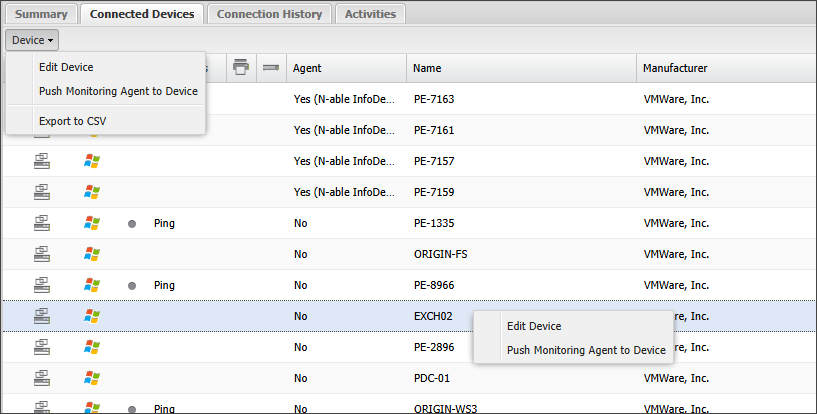
Task: Switch to the Connection History tab
Action: click(x=269, y=14)
